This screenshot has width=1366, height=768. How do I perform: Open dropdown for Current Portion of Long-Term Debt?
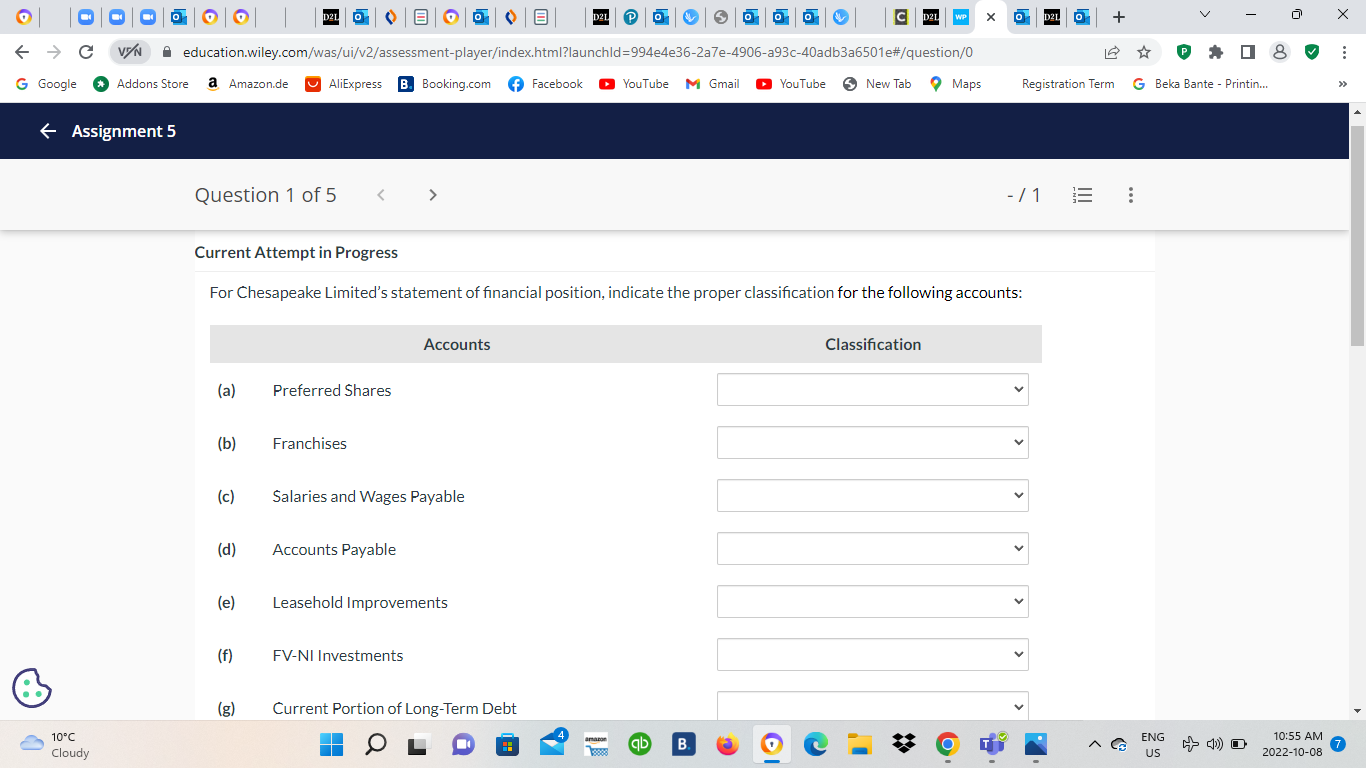[873, 706]
